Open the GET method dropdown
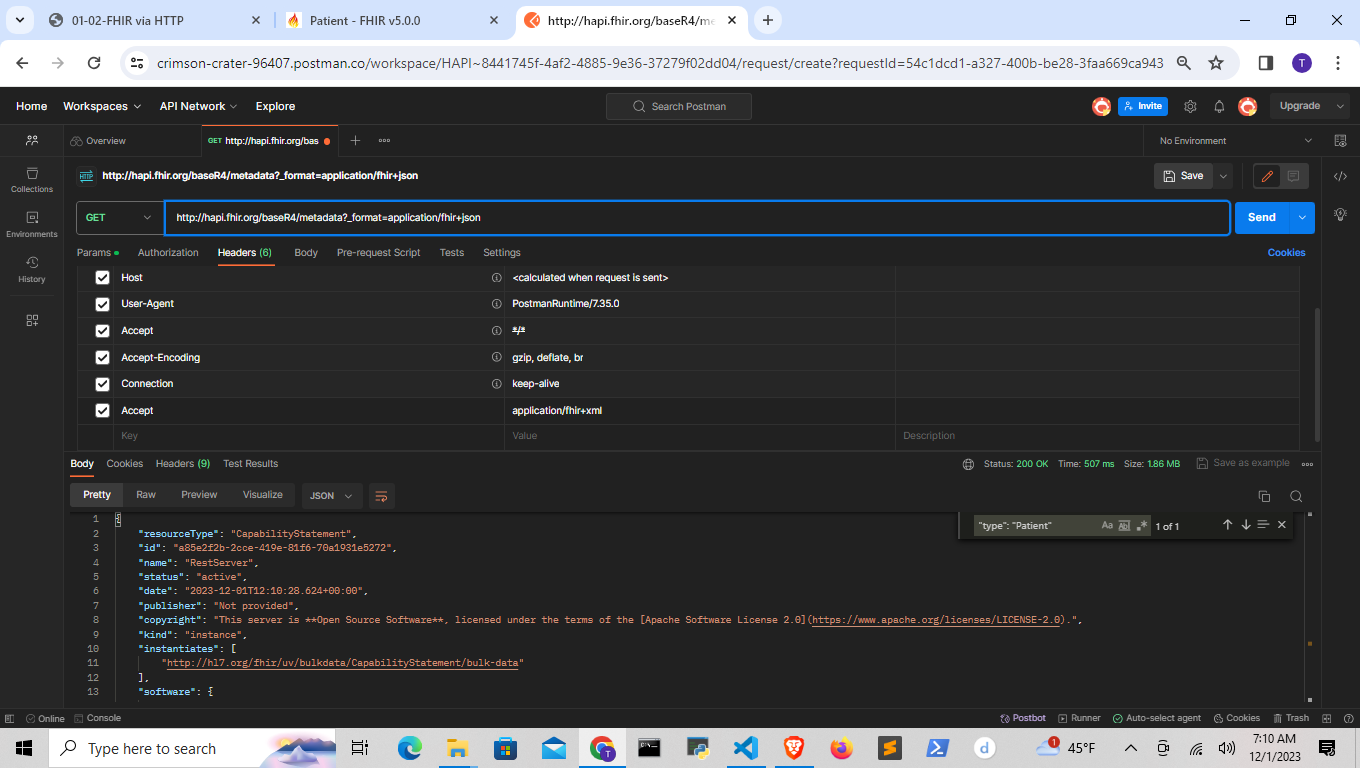1360x768 pixels. [x=119, y=217]
